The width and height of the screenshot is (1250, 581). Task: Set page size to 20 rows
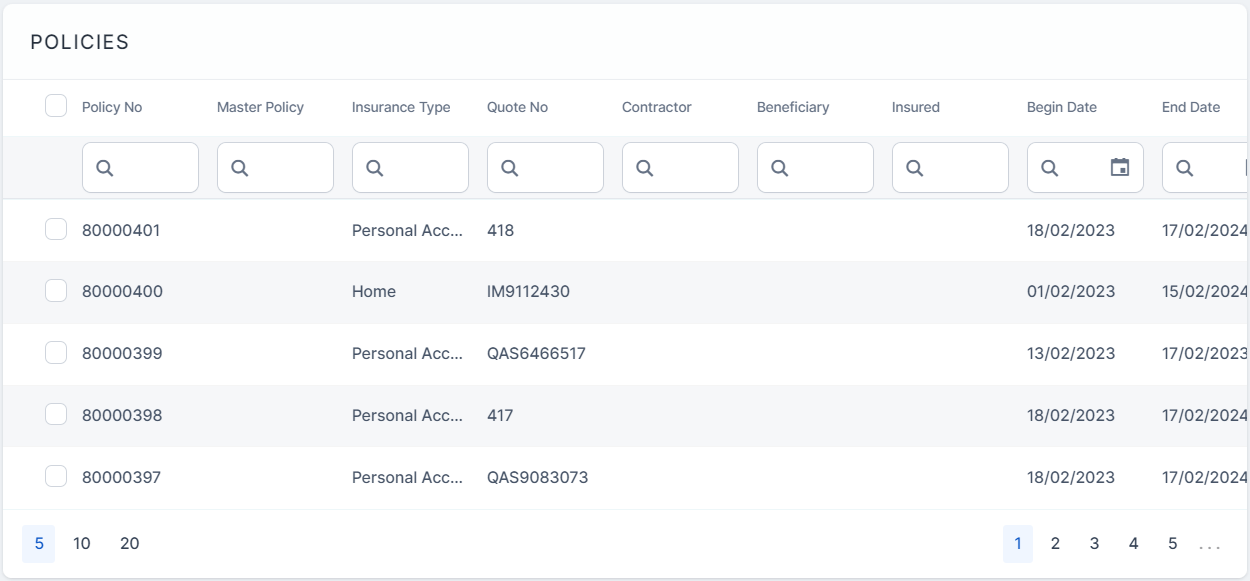pyautogui.click(x=130, y=544)
